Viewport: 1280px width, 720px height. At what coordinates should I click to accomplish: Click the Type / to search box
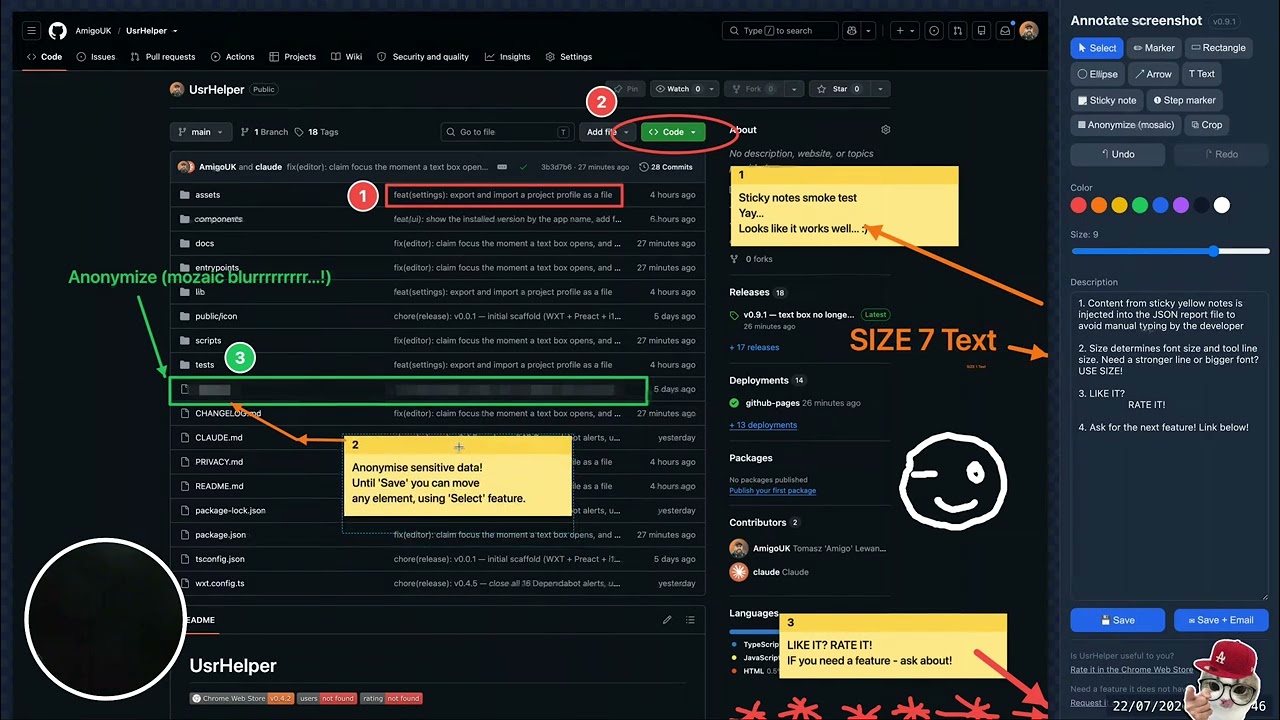click(782, 31)
